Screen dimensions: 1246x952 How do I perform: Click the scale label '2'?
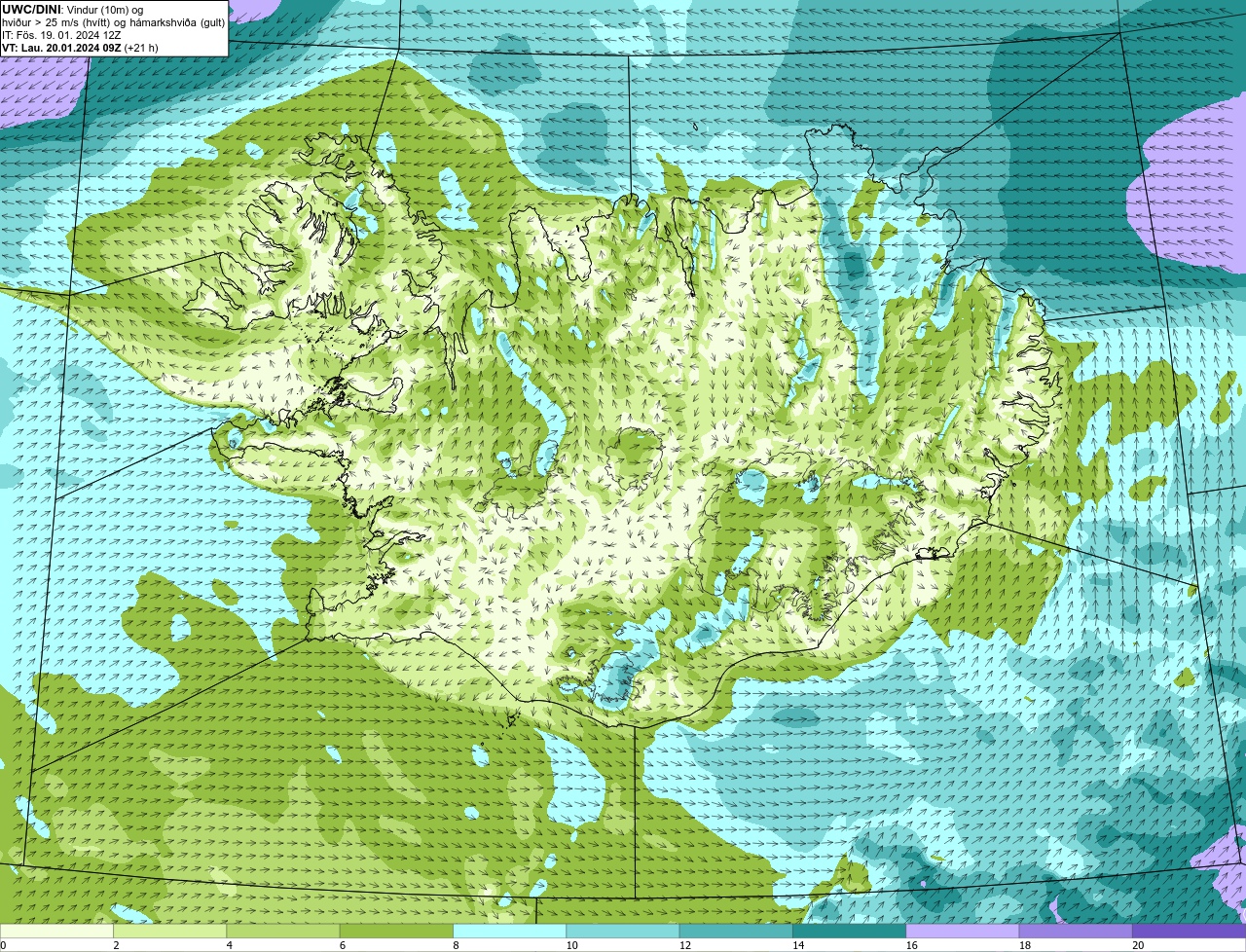pyautogui.click(x=116, y=945)
